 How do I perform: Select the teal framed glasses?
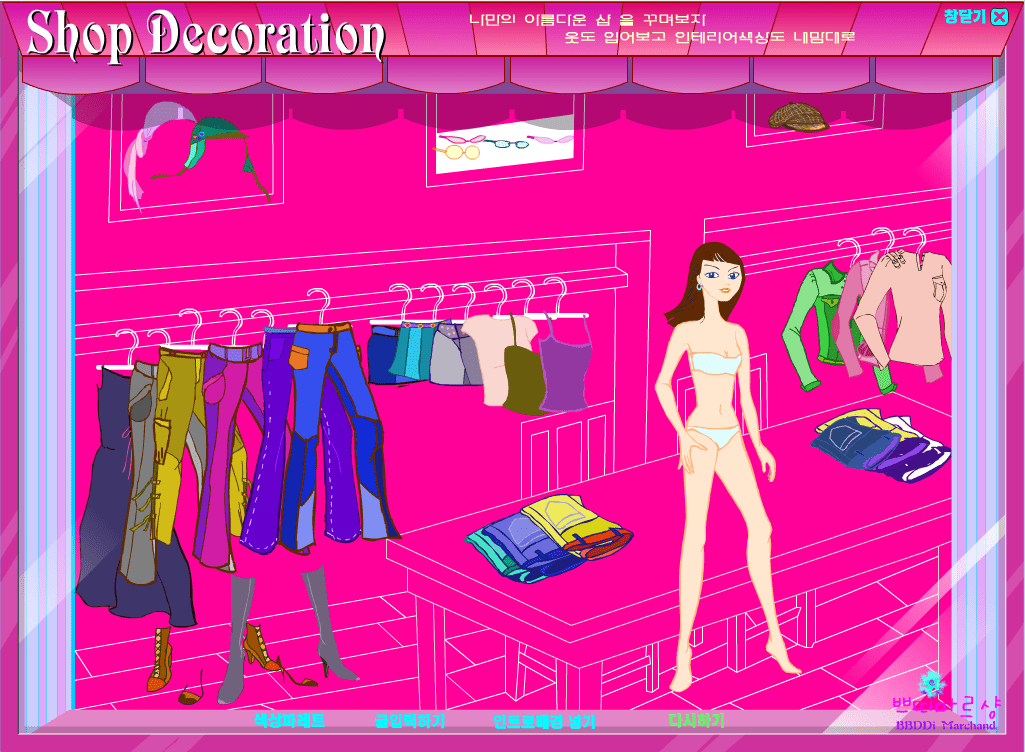click(508, 143)
